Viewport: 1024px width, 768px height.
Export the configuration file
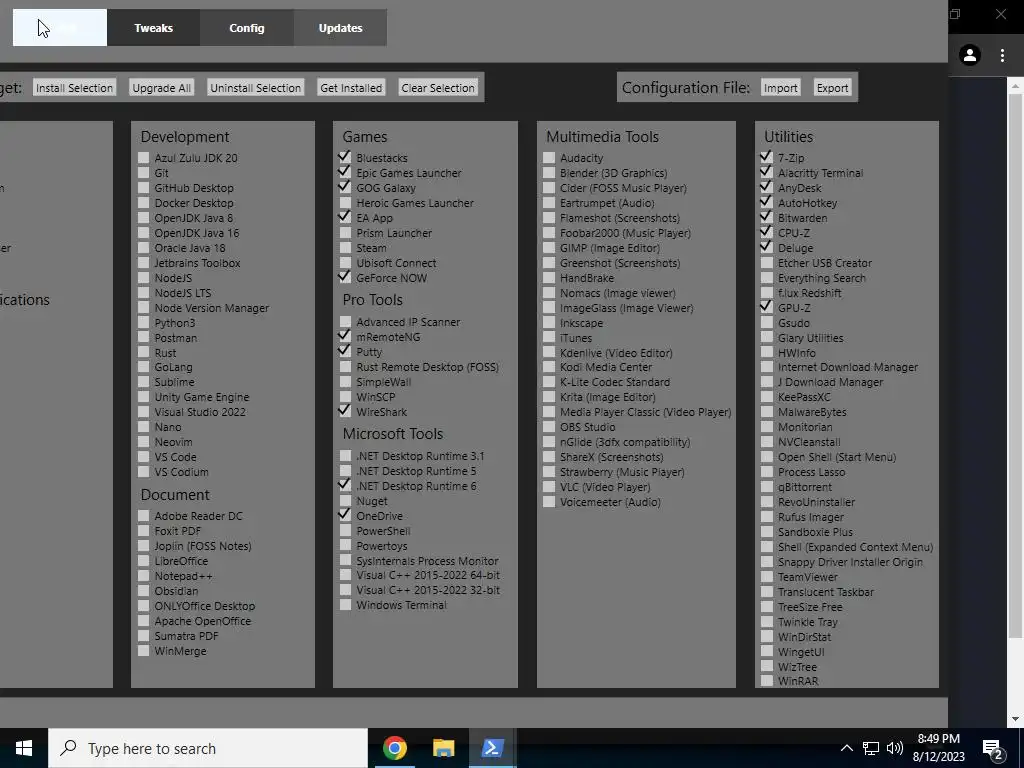832,88
